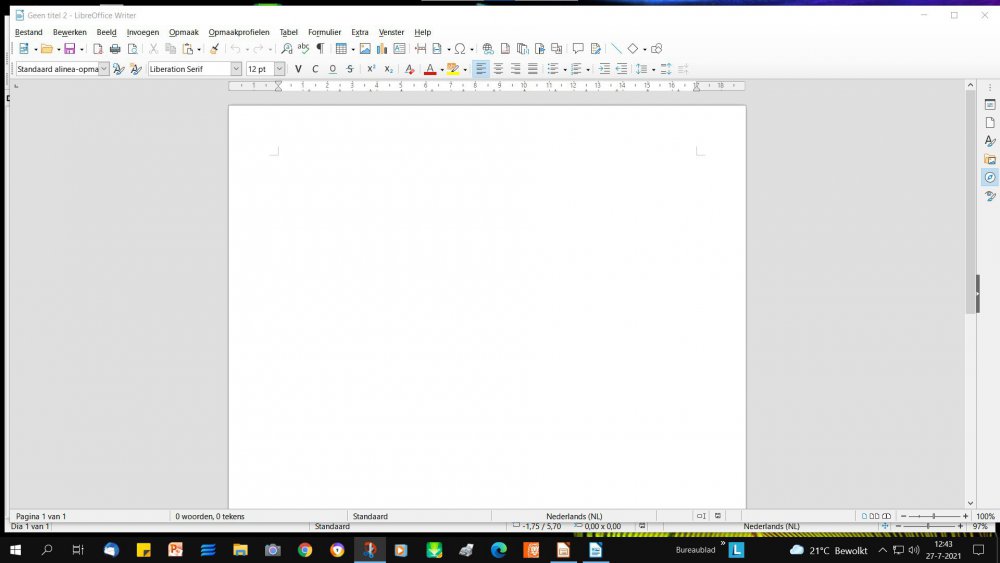Open the Opmaakprofielen menu
Viewport: 1000px width, 563px height.
pyautogui.click(x=238, y=32)
